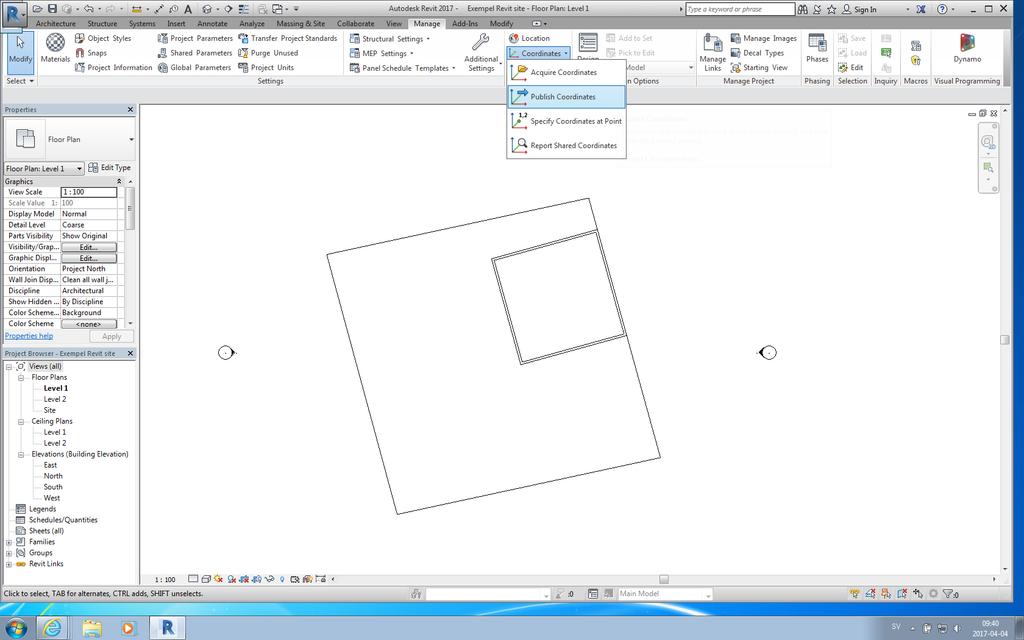Image resolution: width=1024 pixels, height=640 pixels.
Task: Open Manage Images
Action: (763, 39)
